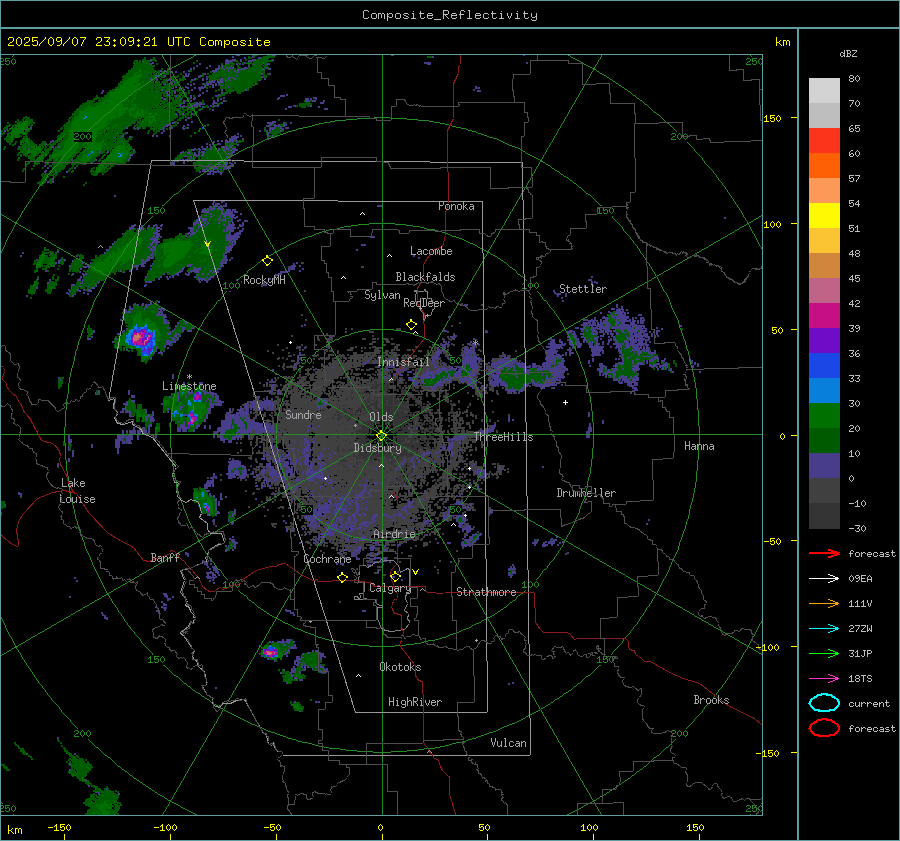Viewport: 900px width, 841px height.
Task: Pick the magenta 18TS arrow legend icon
Action: click(x=824, y=679)
